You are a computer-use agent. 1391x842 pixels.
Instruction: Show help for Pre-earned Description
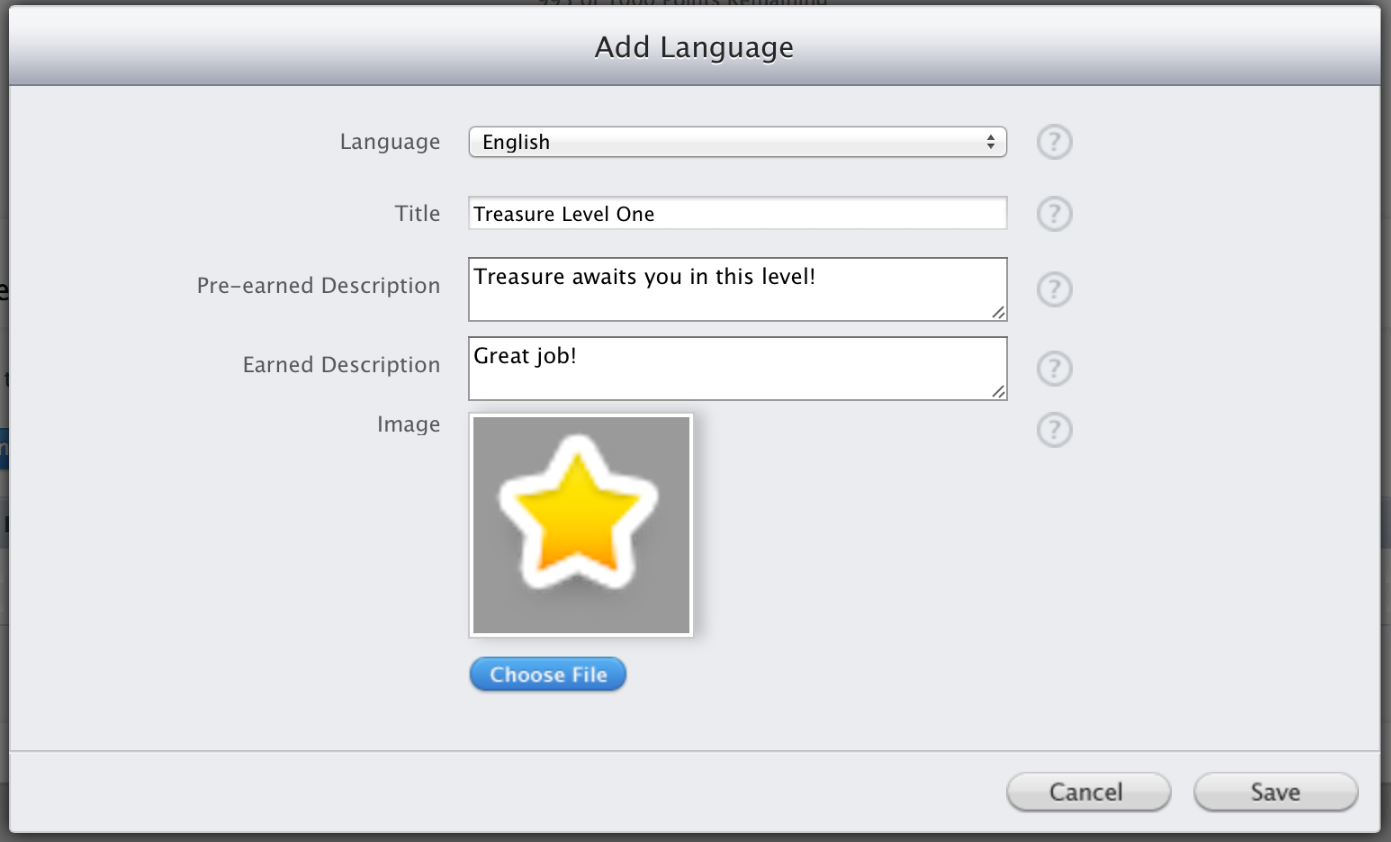(1054, 290)
